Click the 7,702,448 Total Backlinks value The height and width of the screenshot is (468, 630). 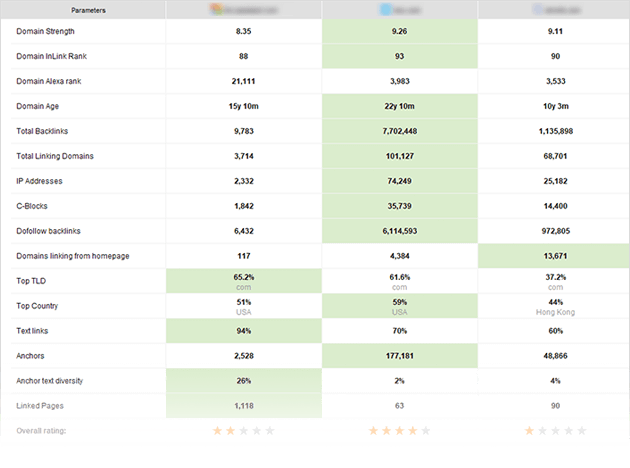click(x=399, y=132)
